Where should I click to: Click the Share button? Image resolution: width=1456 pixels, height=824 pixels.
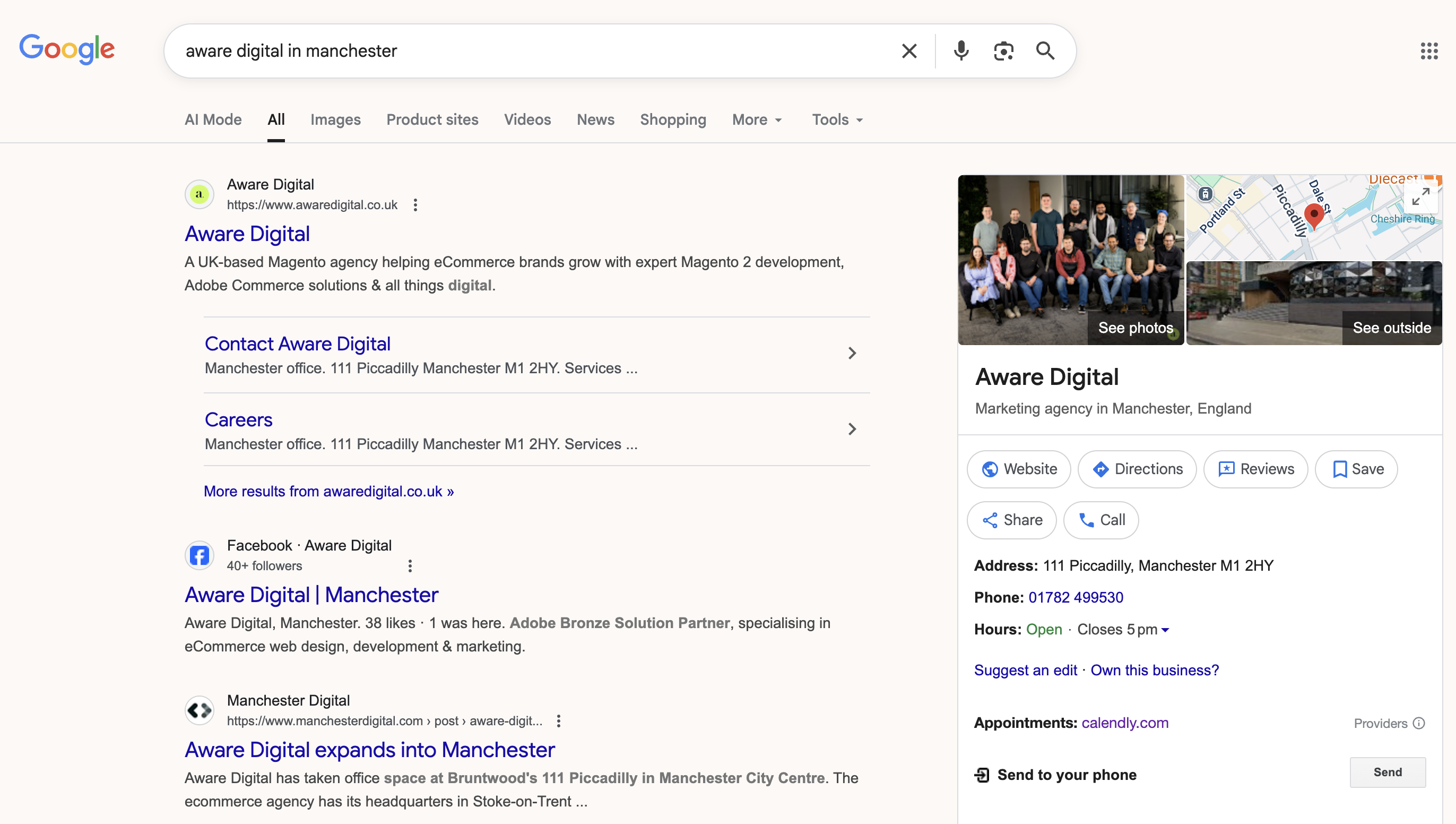point(1011,520)
